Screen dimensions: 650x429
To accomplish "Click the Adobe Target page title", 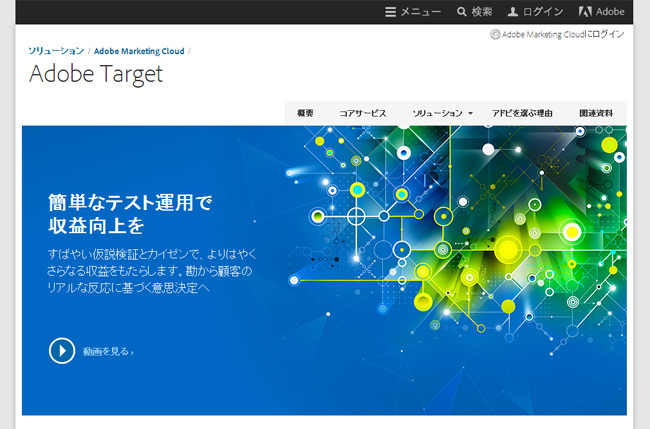I will [x=96, y=75].
